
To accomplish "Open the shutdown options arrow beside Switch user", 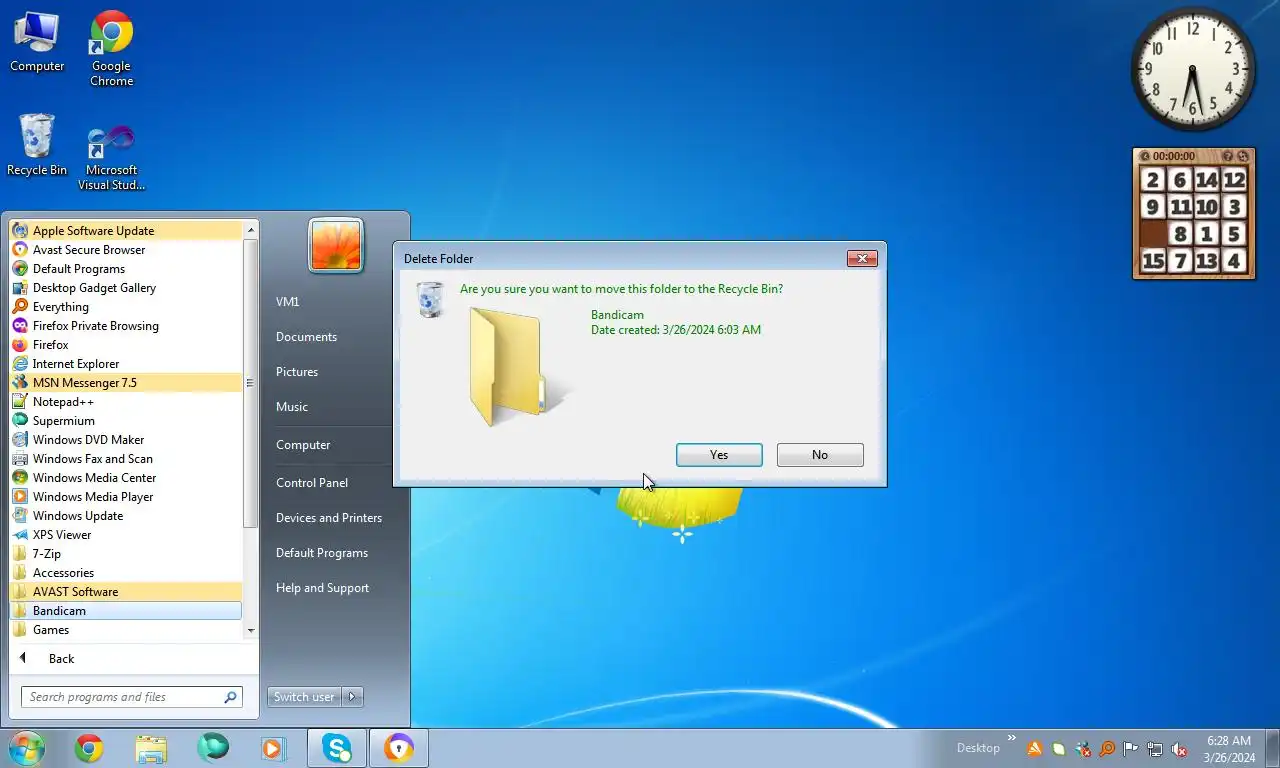I will coord(353,697).
